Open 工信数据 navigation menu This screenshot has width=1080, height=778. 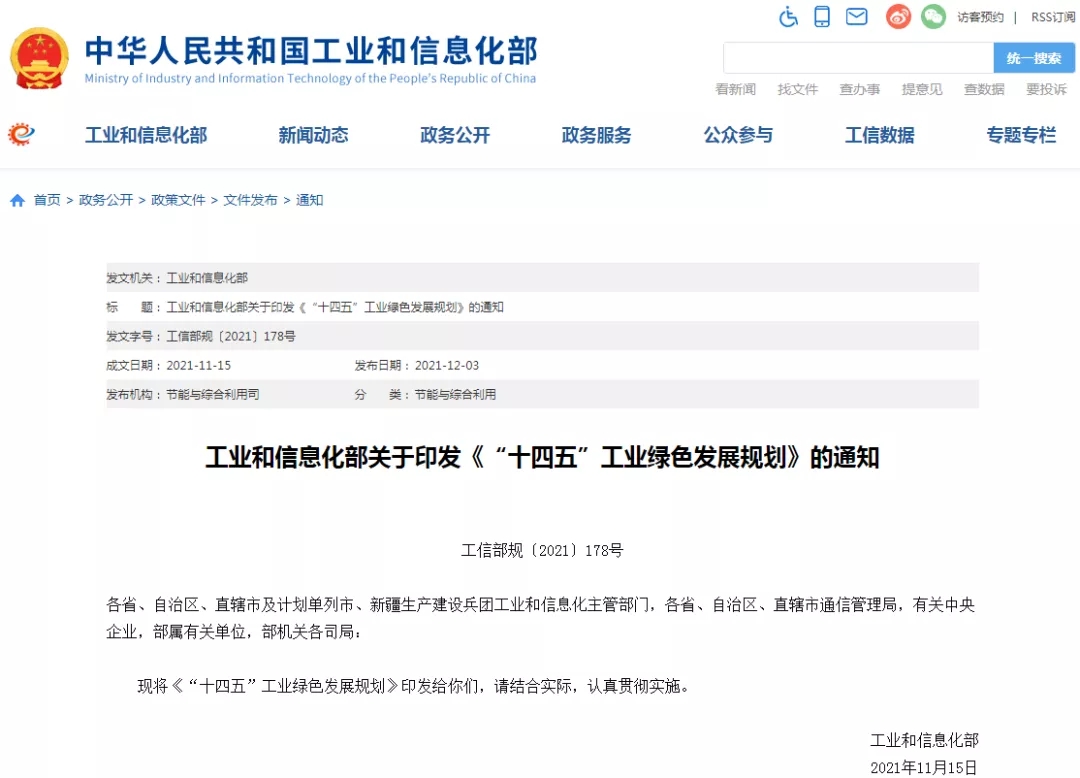point(880,135)
